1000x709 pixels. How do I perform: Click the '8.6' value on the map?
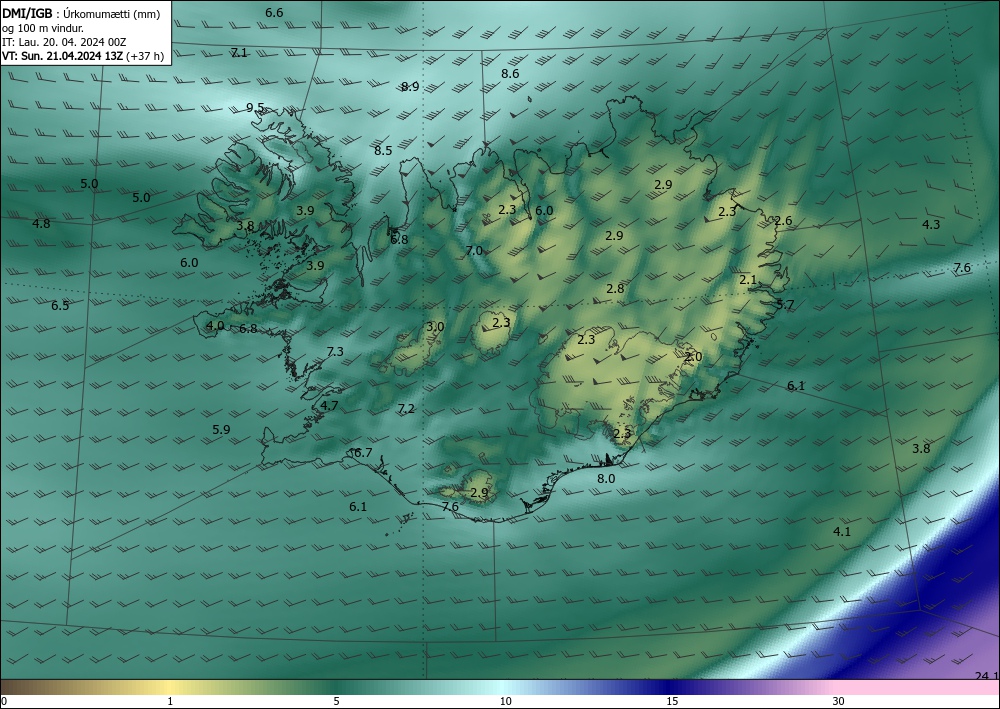[x=510, y=74]
